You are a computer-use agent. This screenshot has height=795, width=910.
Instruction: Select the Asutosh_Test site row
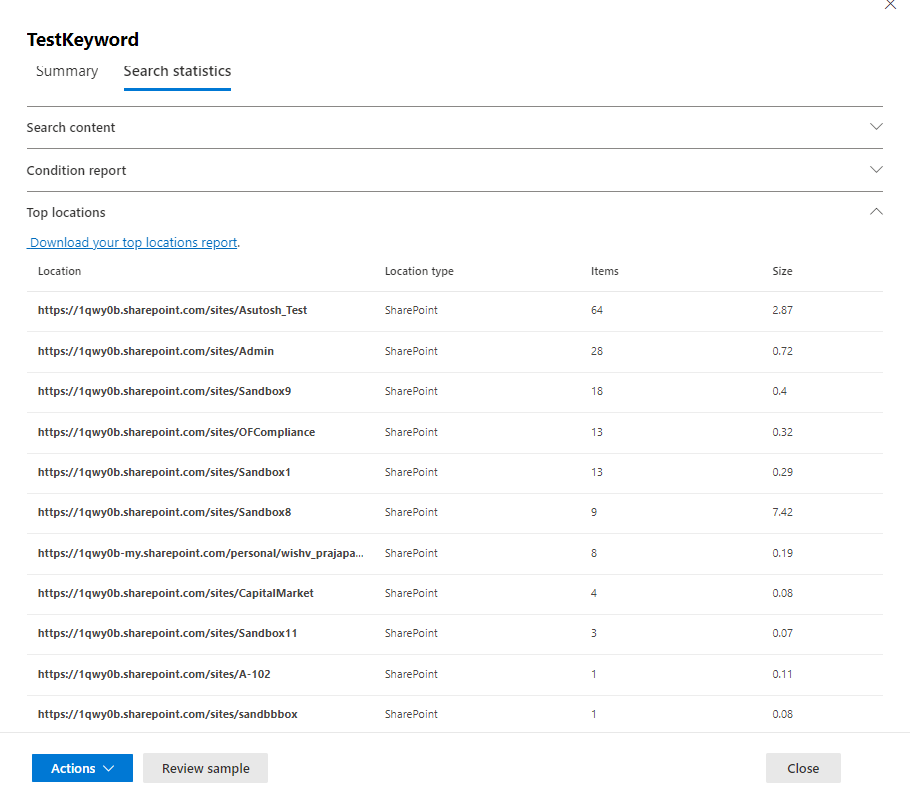pos(173,311)
